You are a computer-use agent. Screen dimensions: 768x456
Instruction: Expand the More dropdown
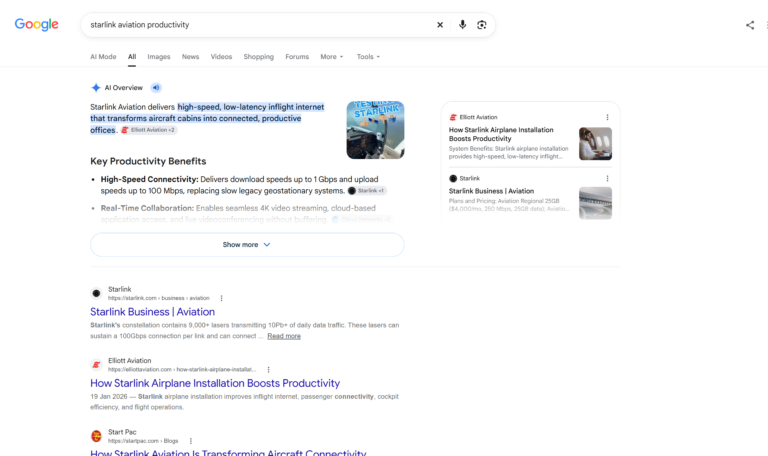click(x=332, y=57)
